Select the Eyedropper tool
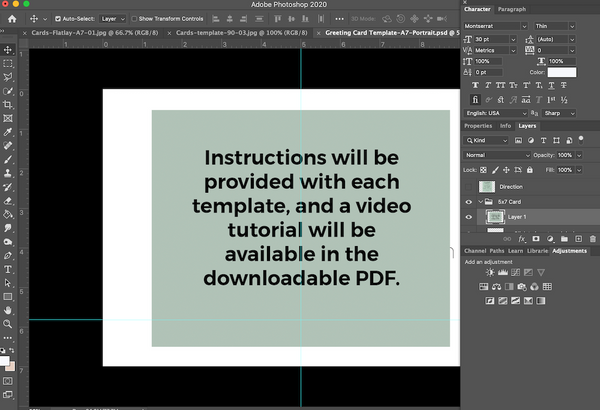 [8, 132]
